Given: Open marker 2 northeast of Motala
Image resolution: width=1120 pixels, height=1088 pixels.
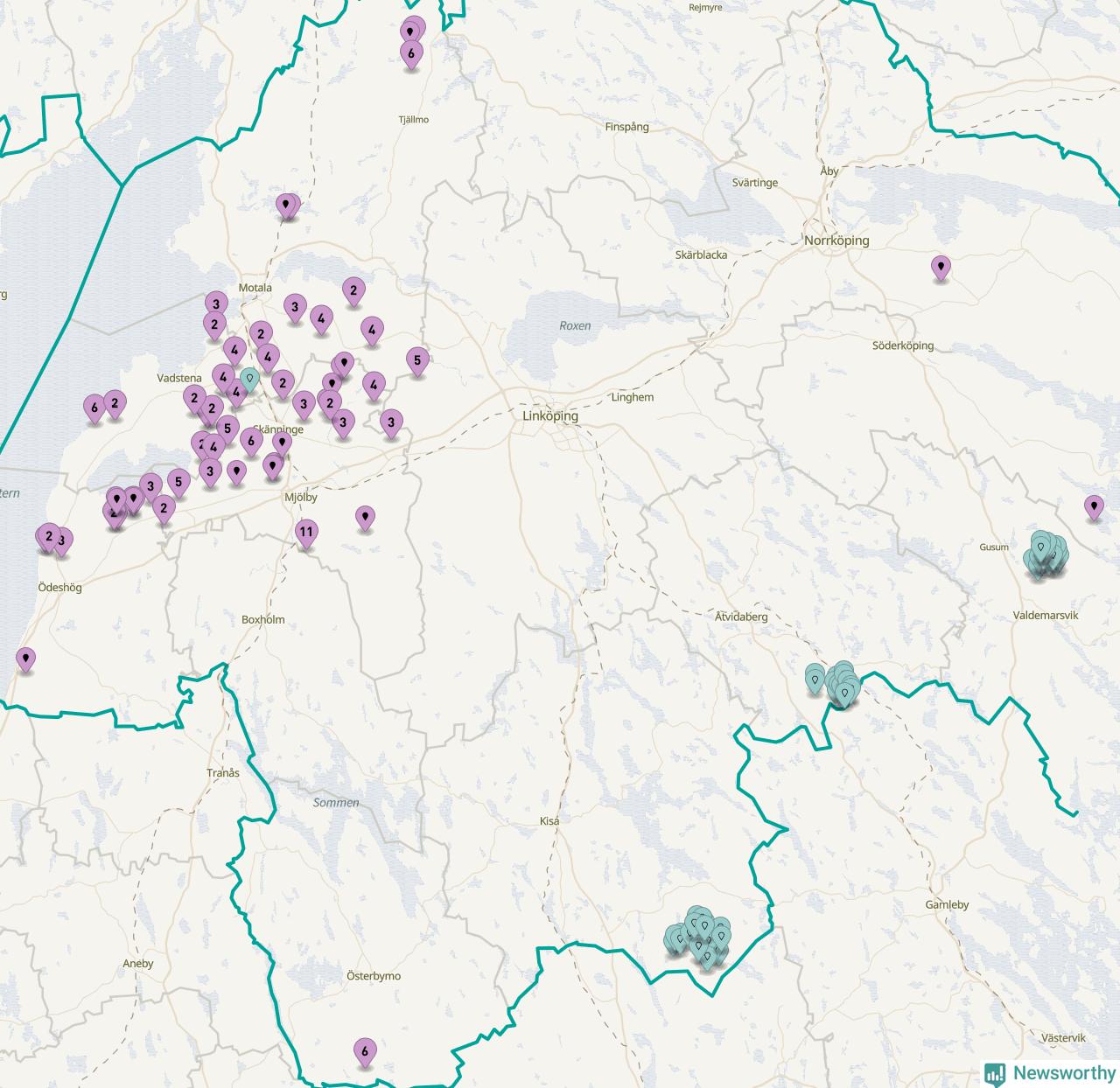Looking at the screenshot, I should pos(353,292).
